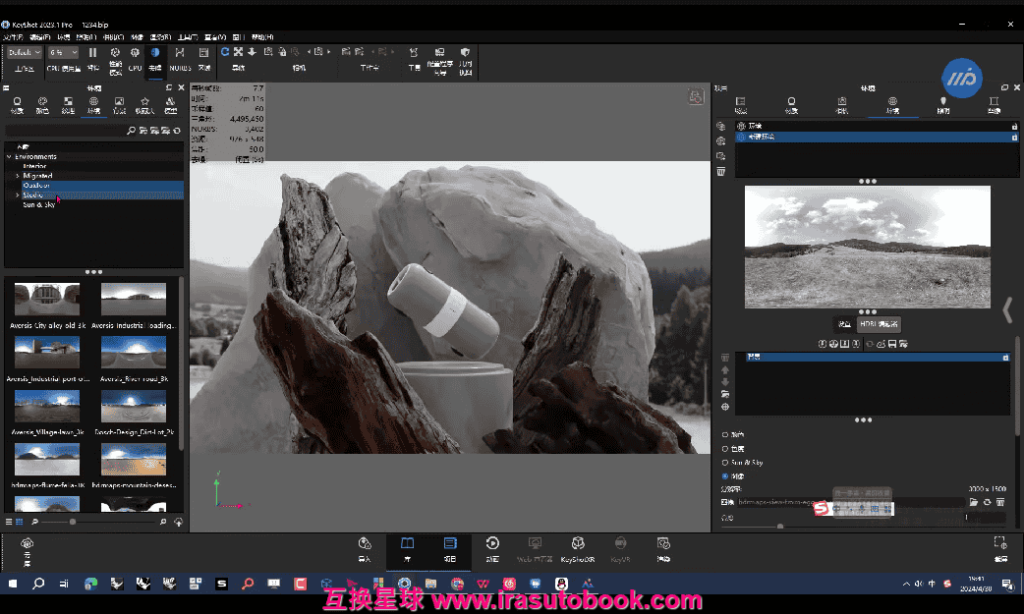Click the screenshot icon right of NURBS
This screenshot has height=614, width=1024.
click(x=204, y=53)
